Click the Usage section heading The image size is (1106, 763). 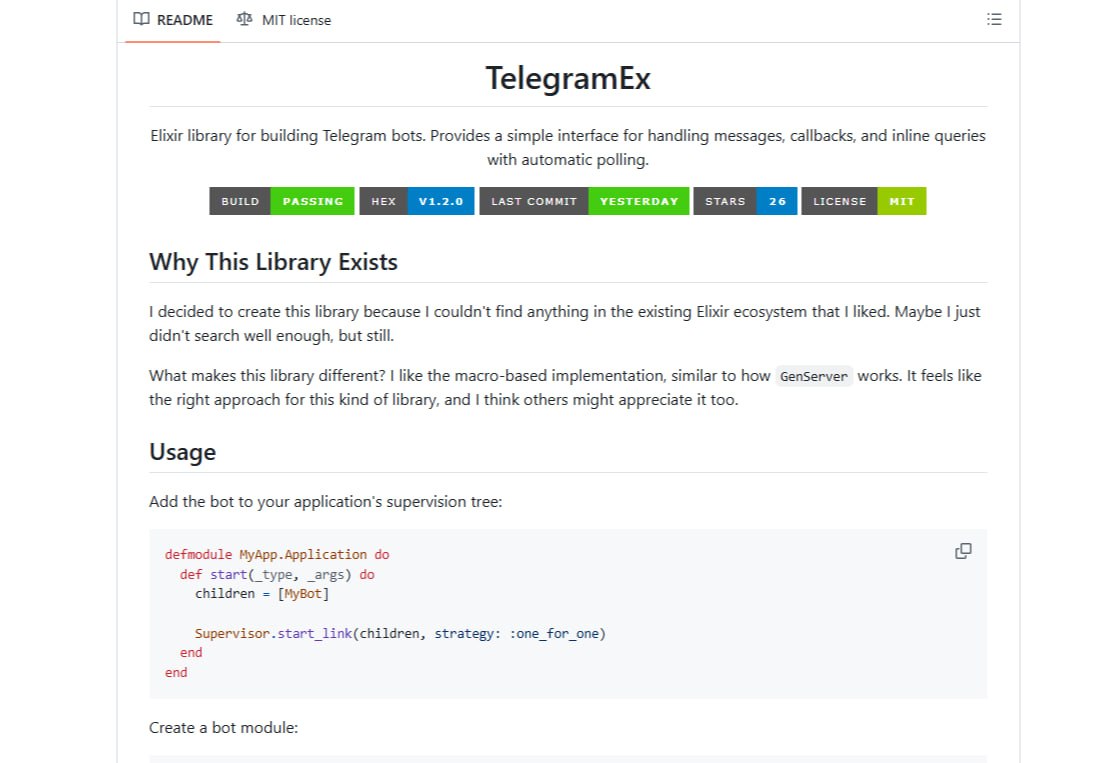(182, 452)
